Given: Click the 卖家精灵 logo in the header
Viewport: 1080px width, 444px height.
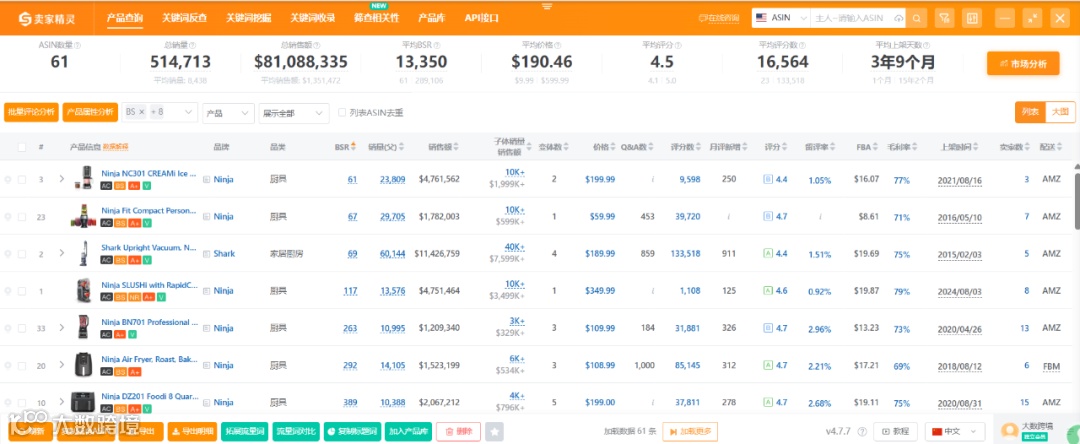Looking at the screenshot, I should (47, 18).
